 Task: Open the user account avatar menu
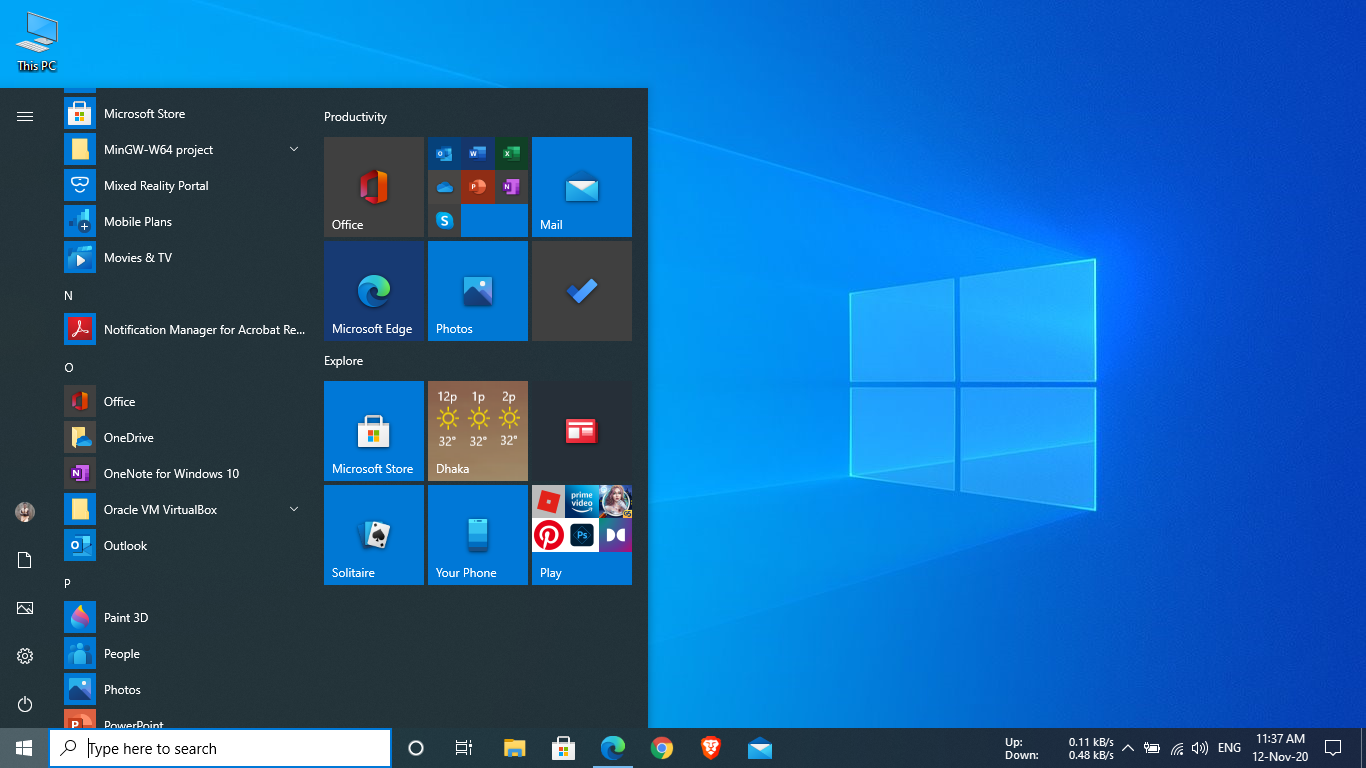[x=25, y=512]
